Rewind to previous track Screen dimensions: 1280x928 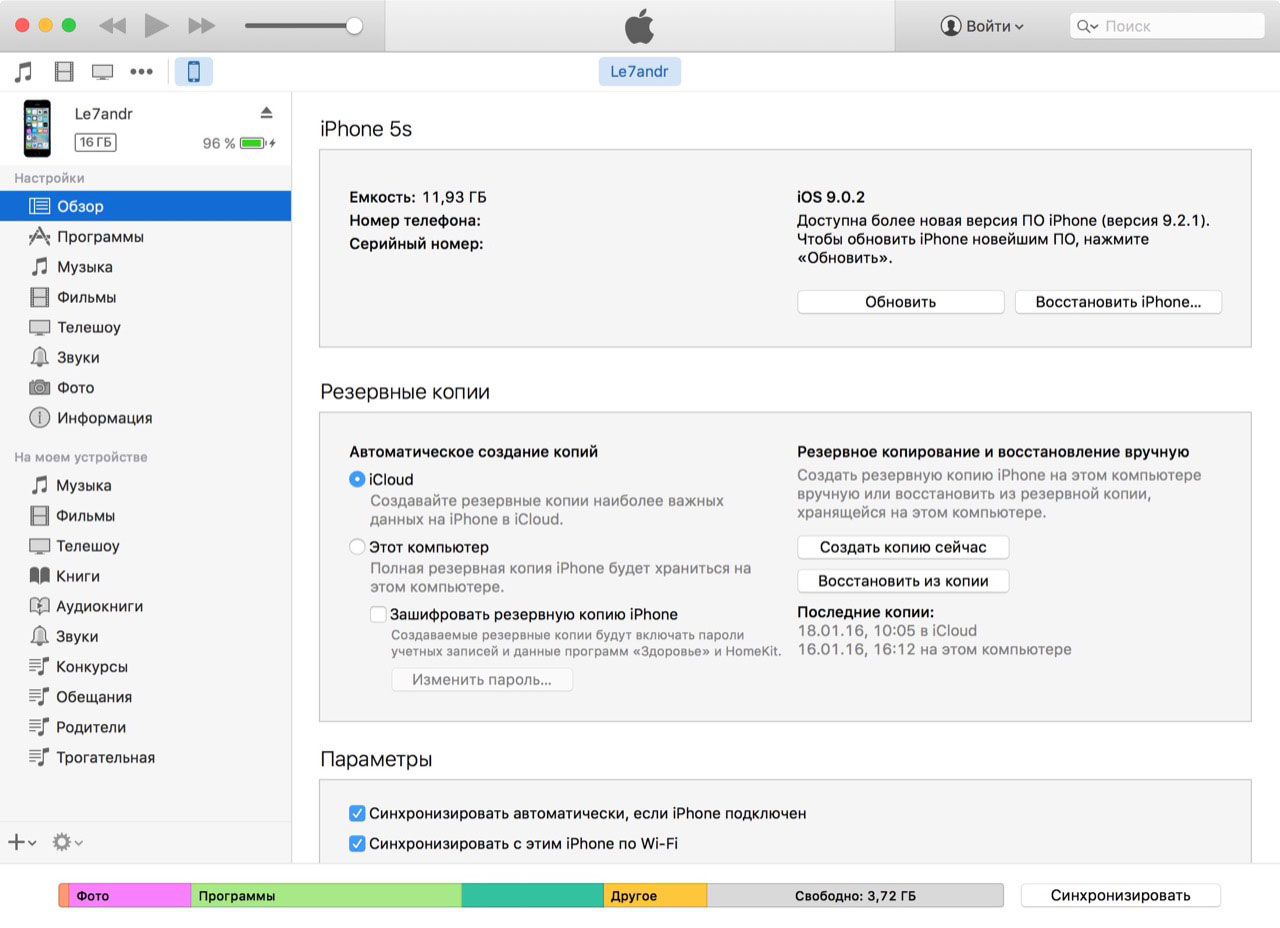pos(112,26)
